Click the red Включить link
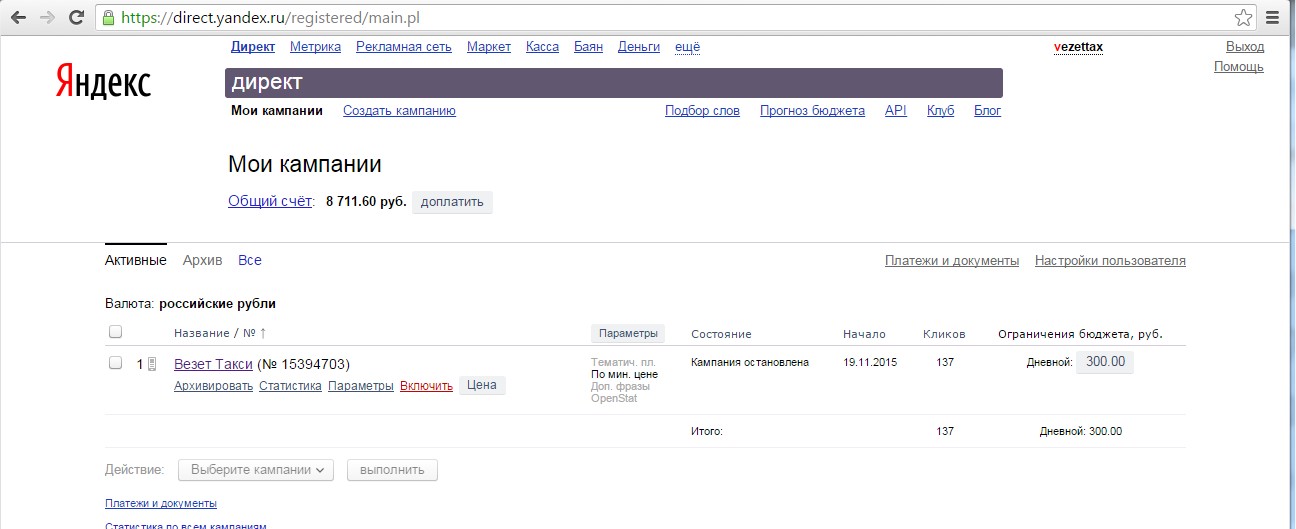 tap(426, 386)
